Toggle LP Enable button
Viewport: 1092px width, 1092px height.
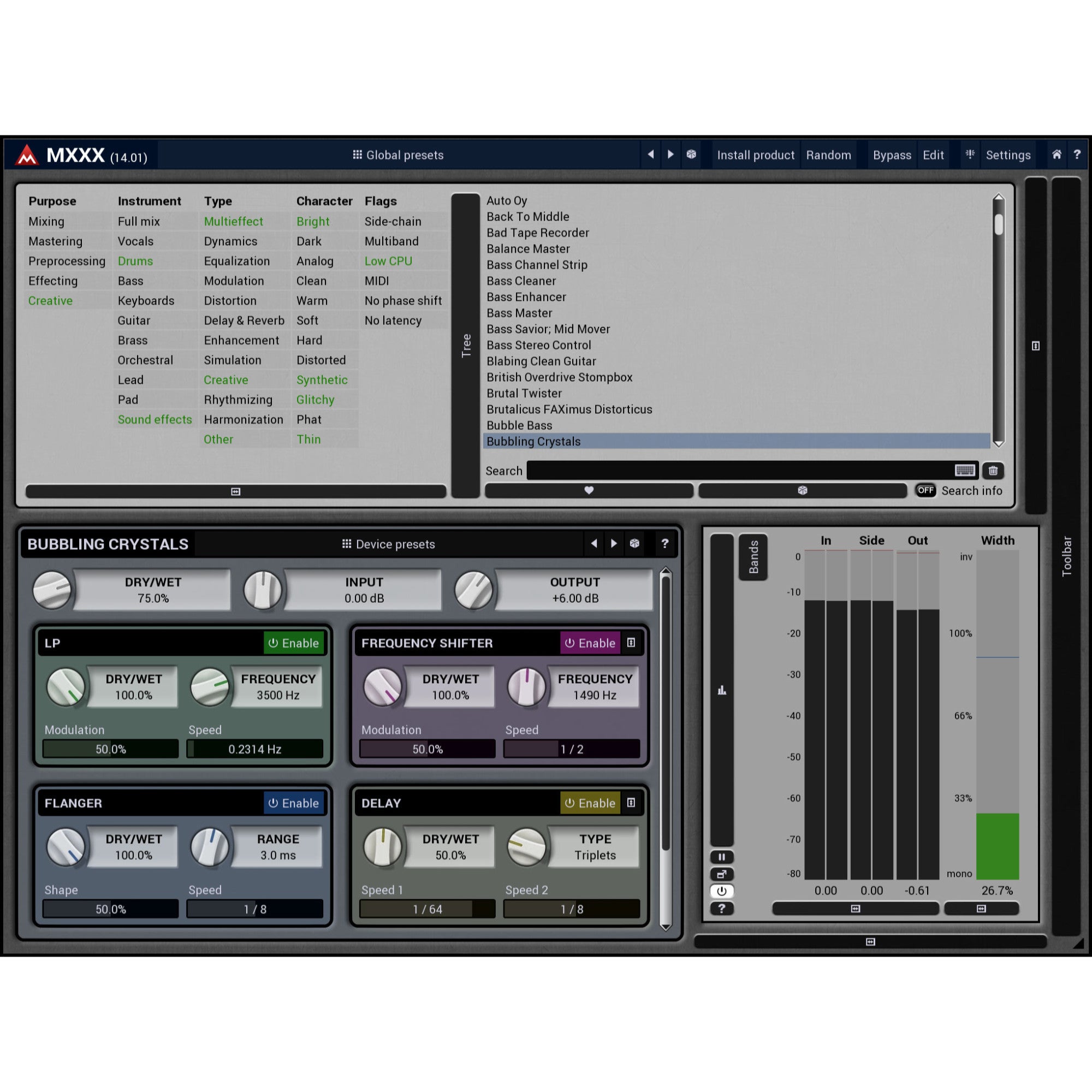point(294,643)
